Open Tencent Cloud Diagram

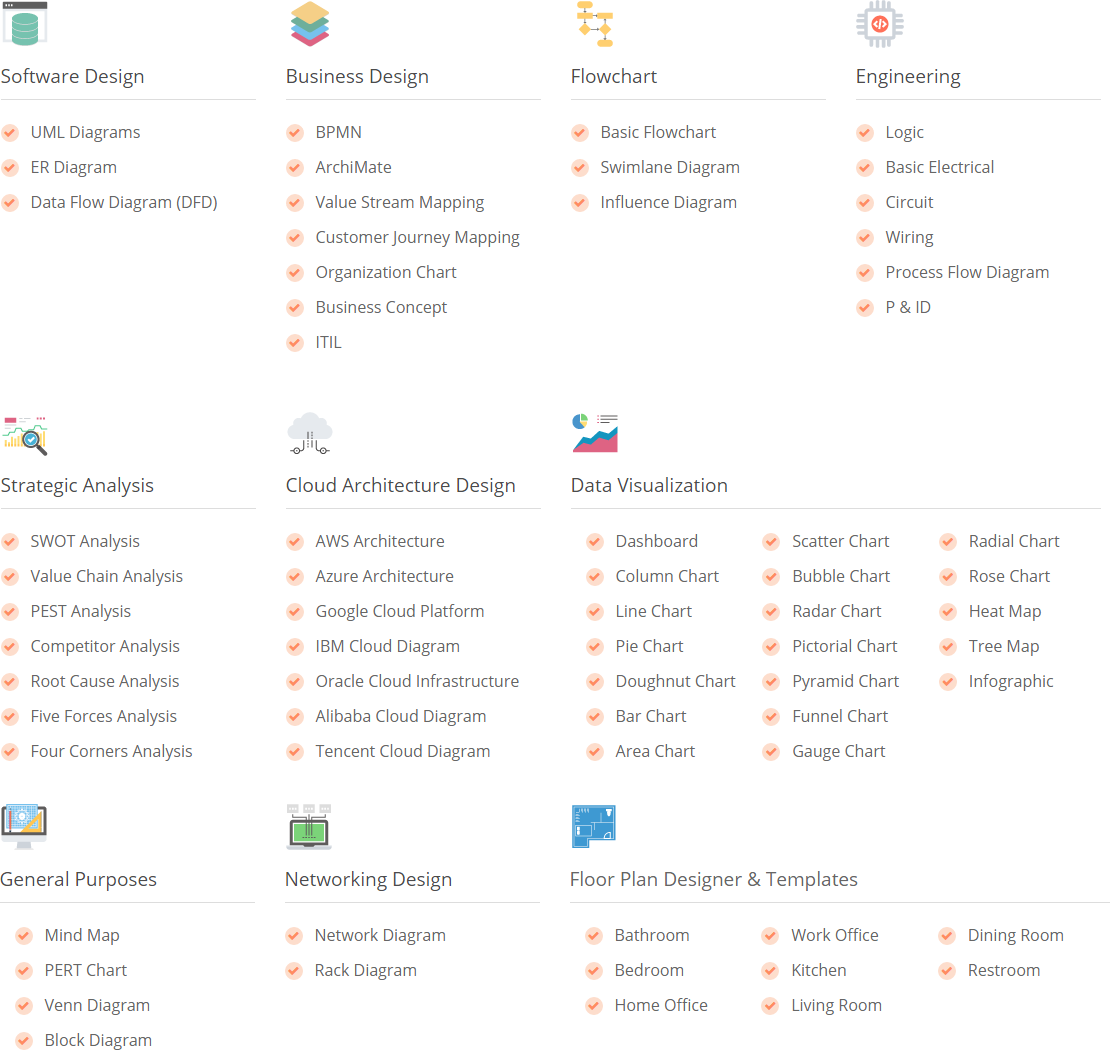point(403,751)
